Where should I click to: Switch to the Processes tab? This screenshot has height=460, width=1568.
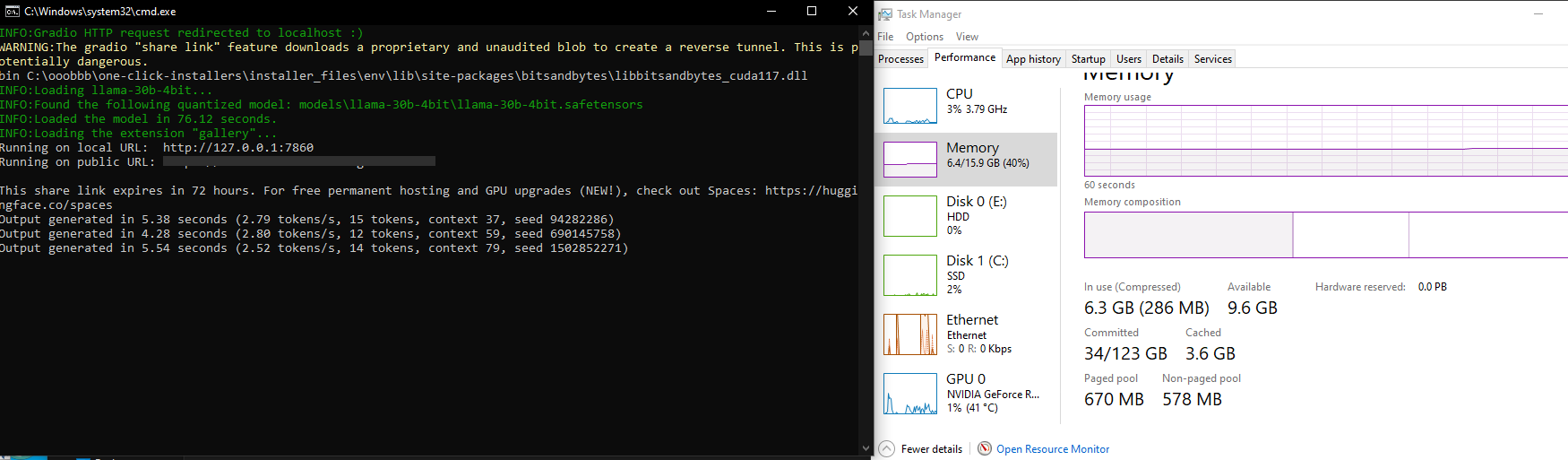[900, 59]
